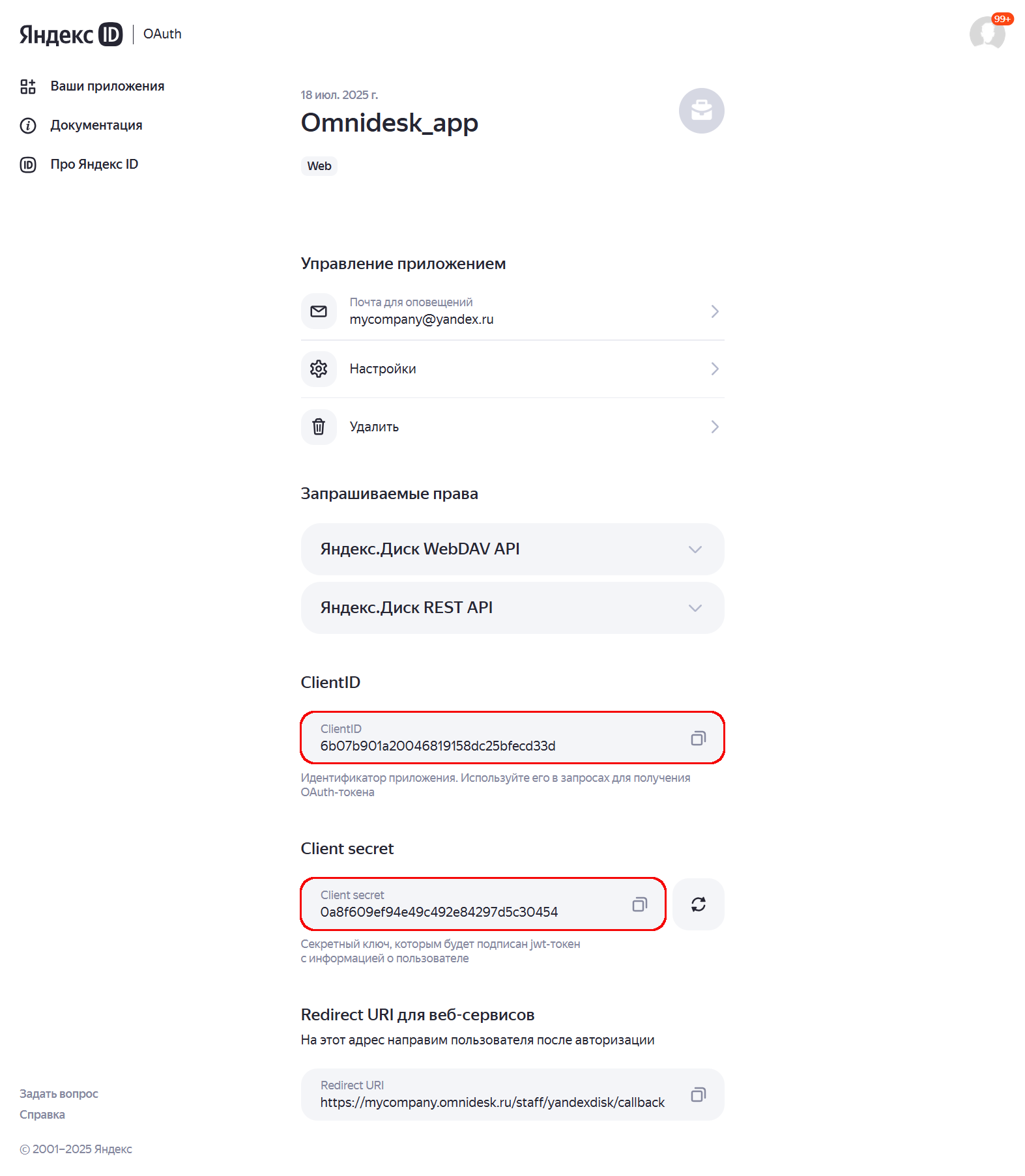Click the Omnidesk_app briefcase icon
The image size is (1025, 1176).
click(702, 111)
